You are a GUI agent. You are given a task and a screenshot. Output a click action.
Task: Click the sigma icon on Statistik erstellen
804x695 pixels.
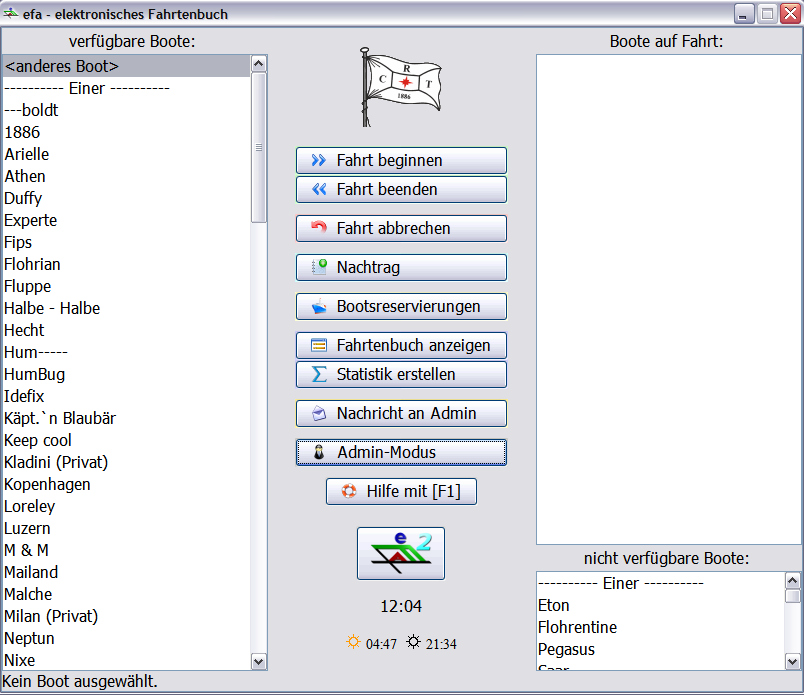[x=319, y=374]
